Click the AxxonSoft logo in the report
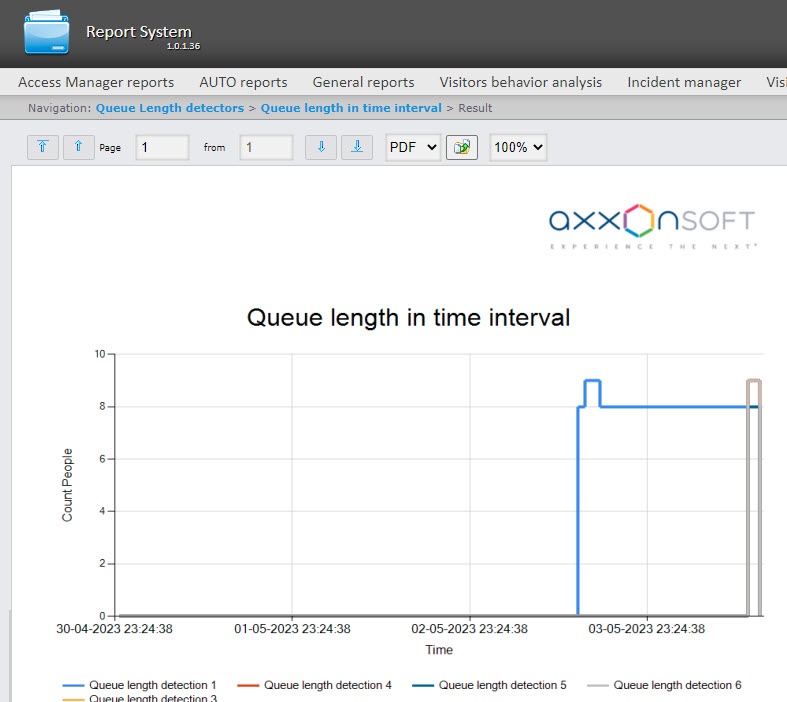The width and height of the screenshot is (787, 702). pyautogui.click(x=652, y=226)
